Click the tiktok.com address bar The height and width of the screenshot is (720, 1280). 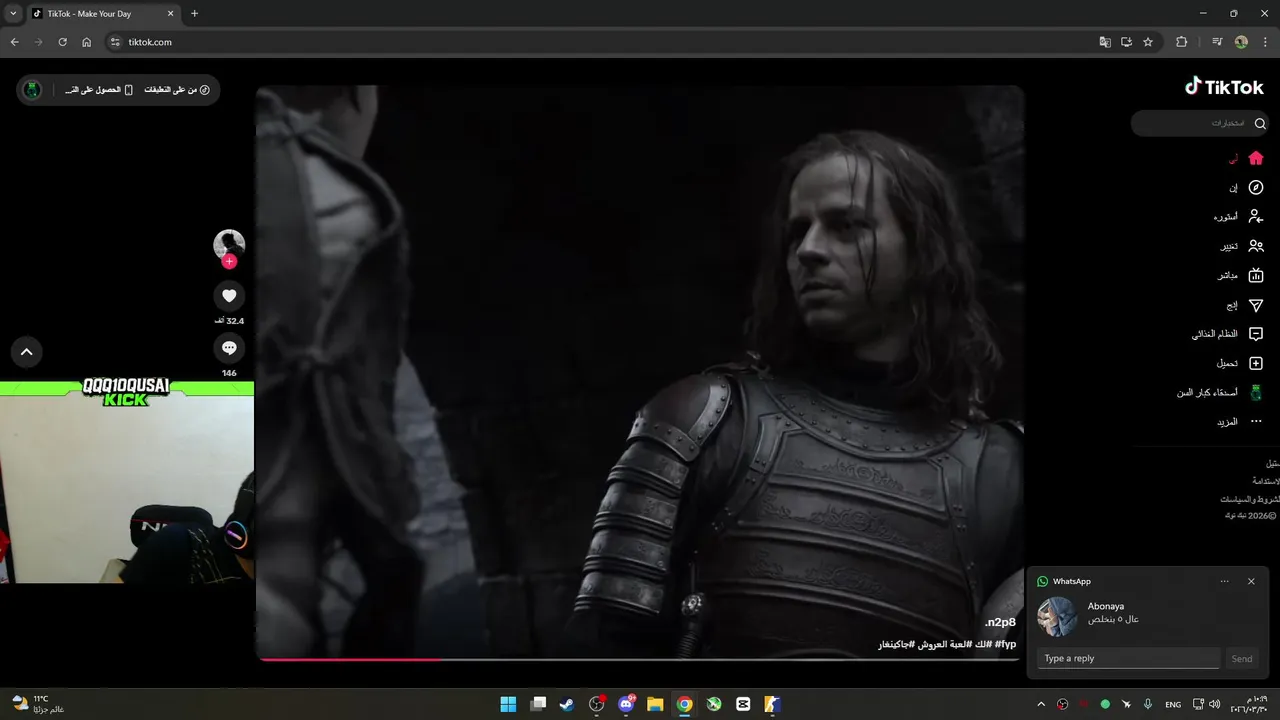tap(600, 42)
